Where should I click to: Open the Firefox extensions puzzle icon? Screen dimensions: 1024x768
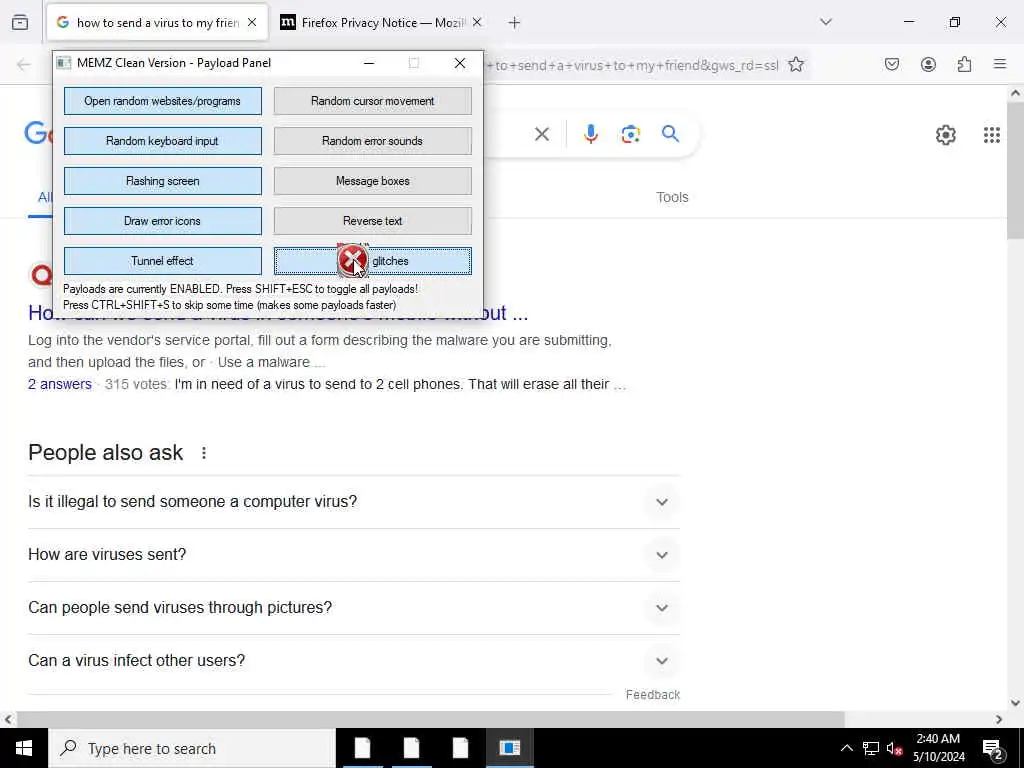[x=964, y=64]
